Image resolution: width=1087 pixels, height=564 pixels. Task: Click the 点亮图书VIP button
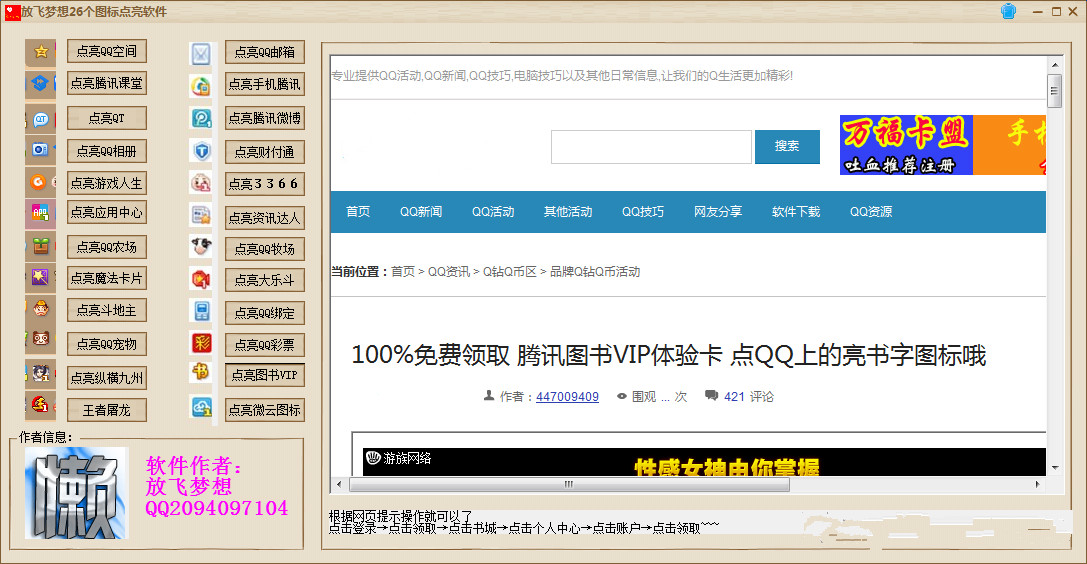265,375
